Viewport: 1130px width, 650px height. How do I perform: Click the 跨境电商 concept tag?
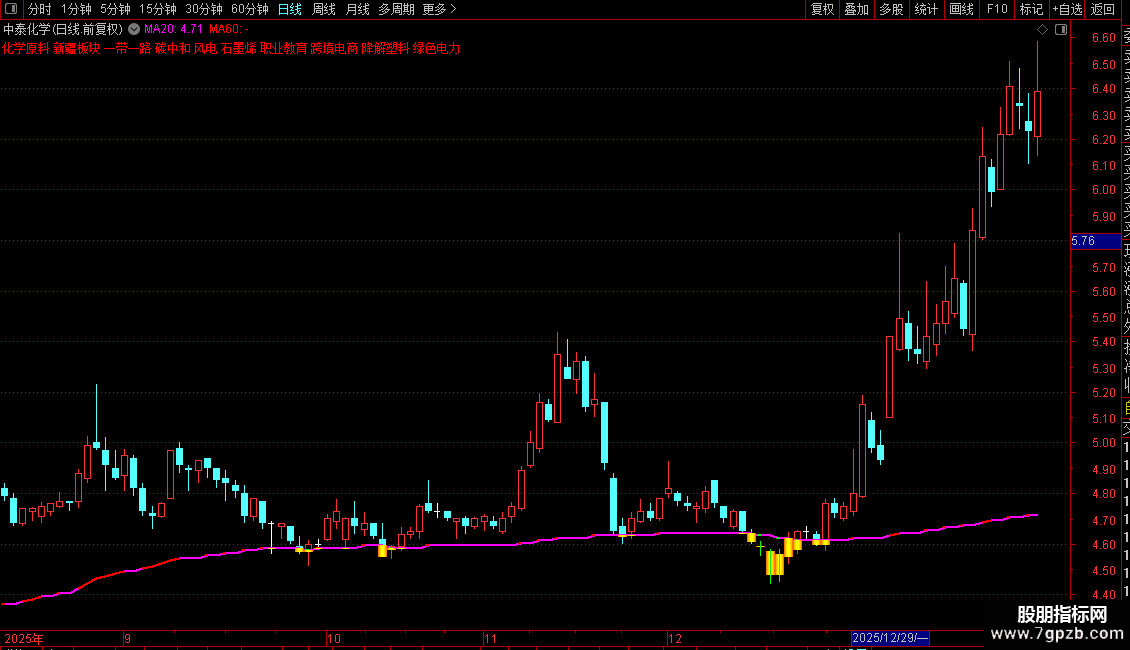point(334,48)
